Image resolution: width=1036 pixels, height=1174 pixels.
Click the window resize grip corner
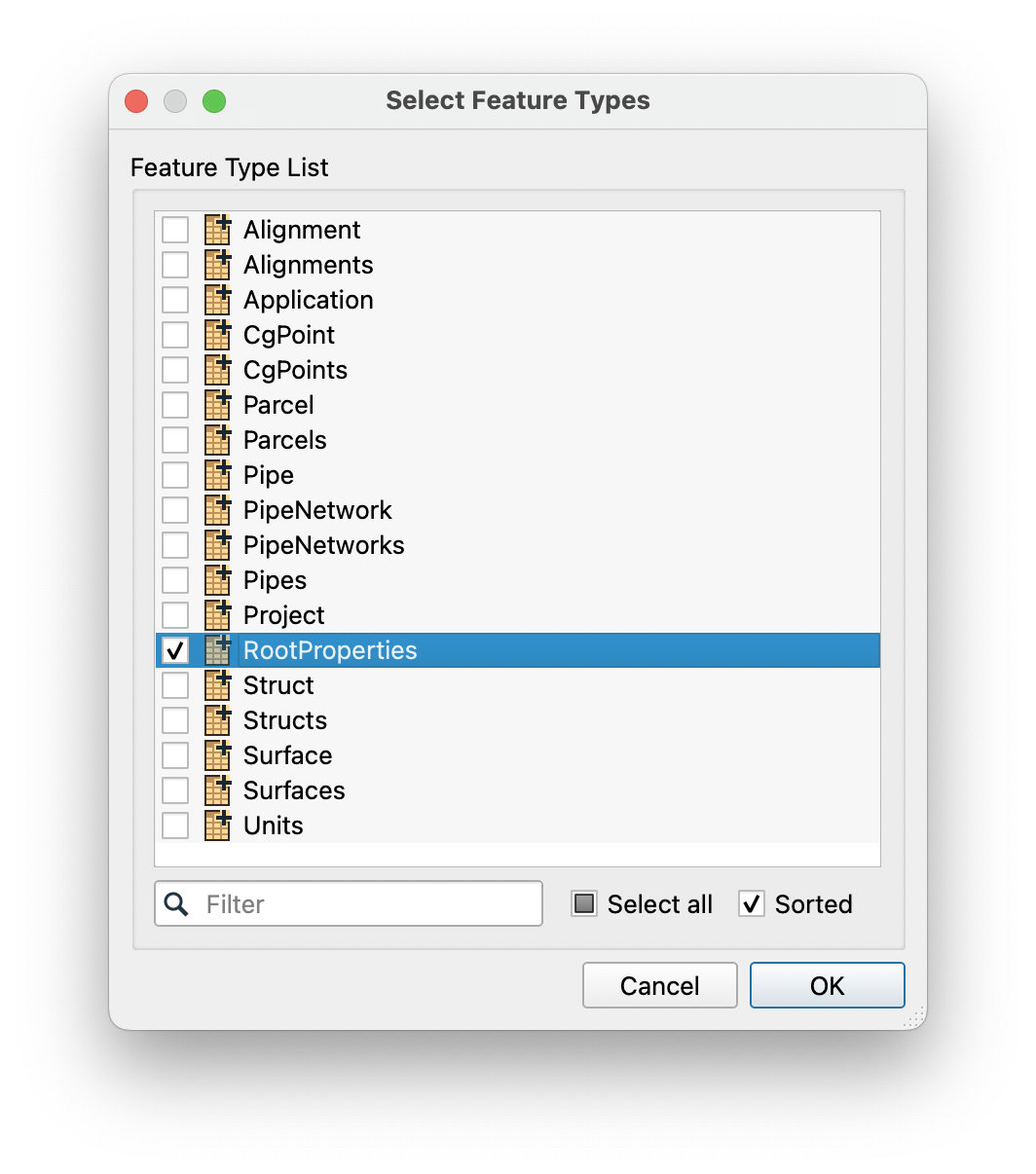pyautogui.click(x=914, y=1018)
